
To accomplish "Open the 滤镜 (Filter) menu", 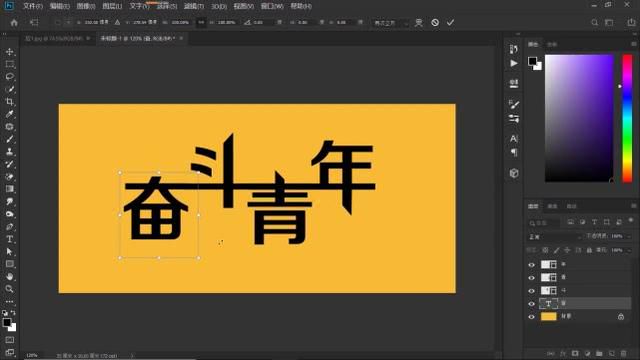I will [194, 6].
